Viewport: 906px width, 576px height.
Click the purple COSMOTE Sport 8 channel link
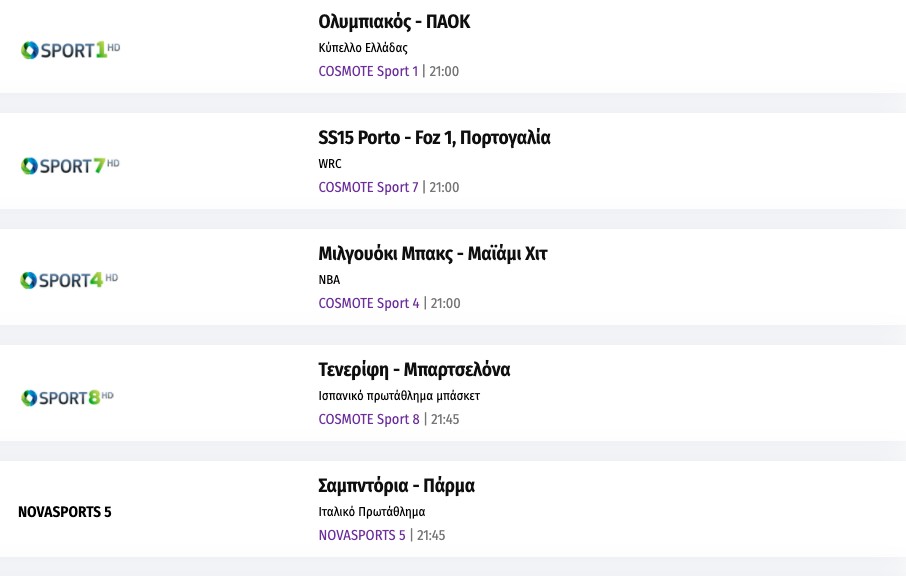pos(369,419)
